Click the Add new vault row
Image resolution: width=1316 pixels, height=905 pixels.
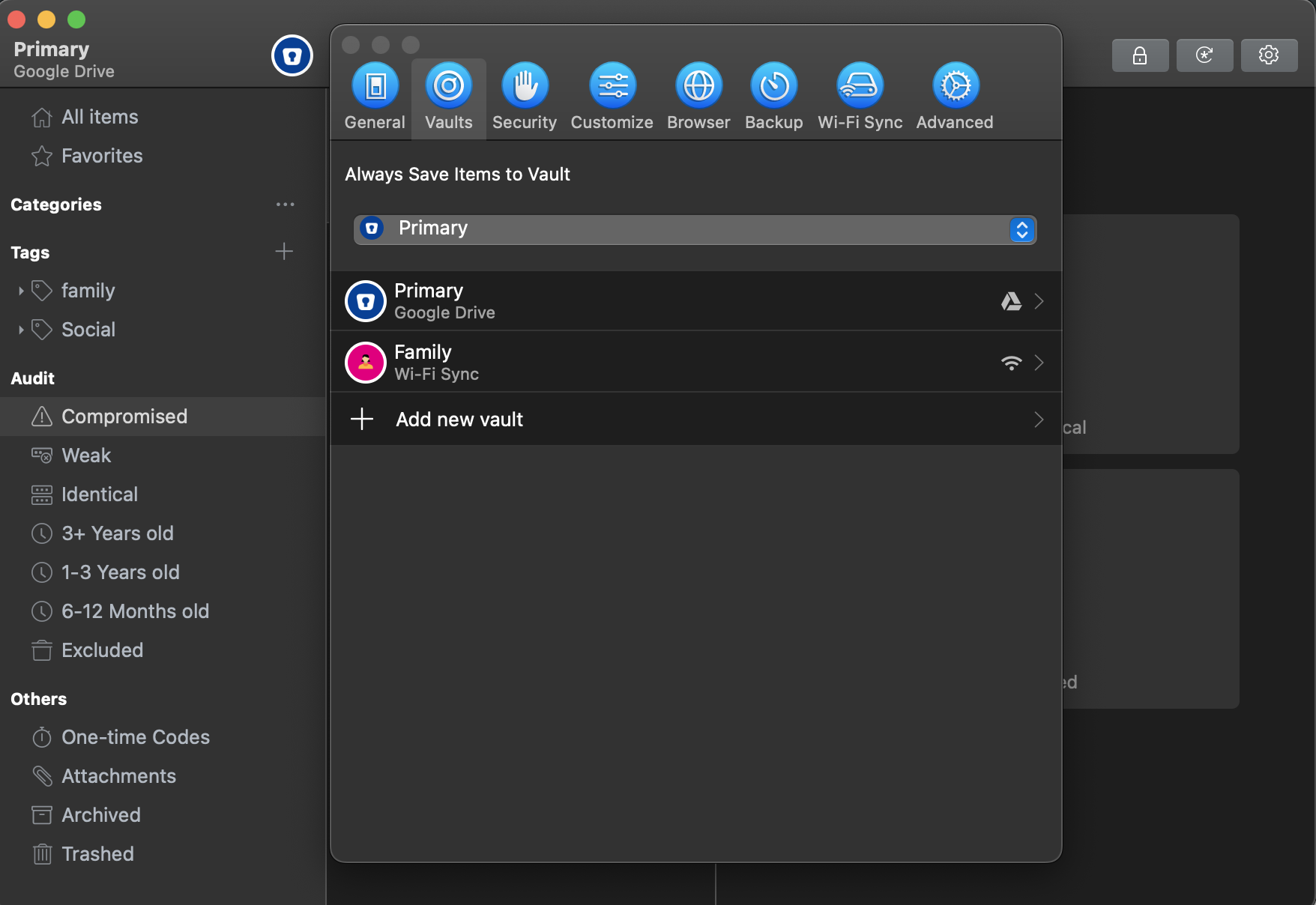click(x=695, y=420)
